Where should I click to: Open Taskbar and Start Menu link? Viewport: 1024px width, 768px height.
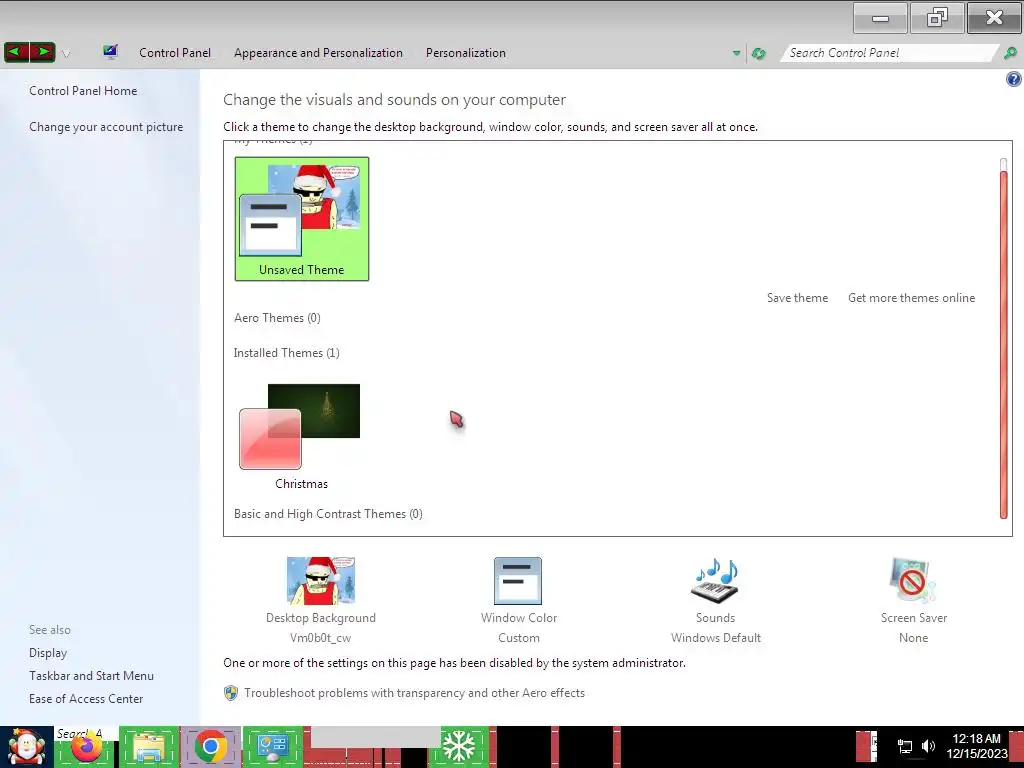tap(91, 676)
